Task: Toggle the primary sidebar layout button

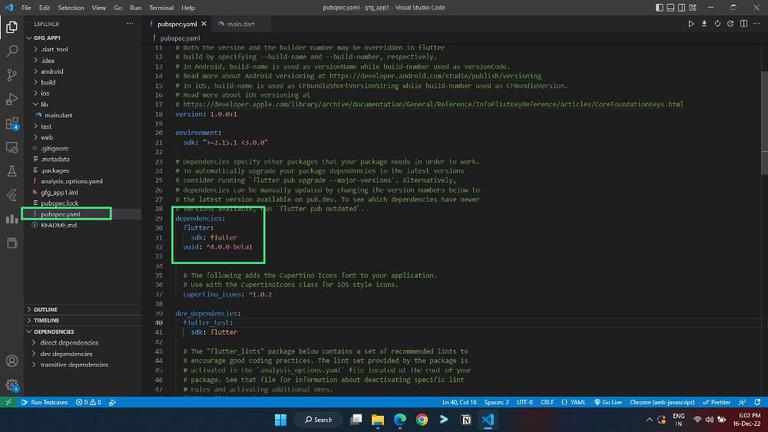Action: (x=660, y=7)
